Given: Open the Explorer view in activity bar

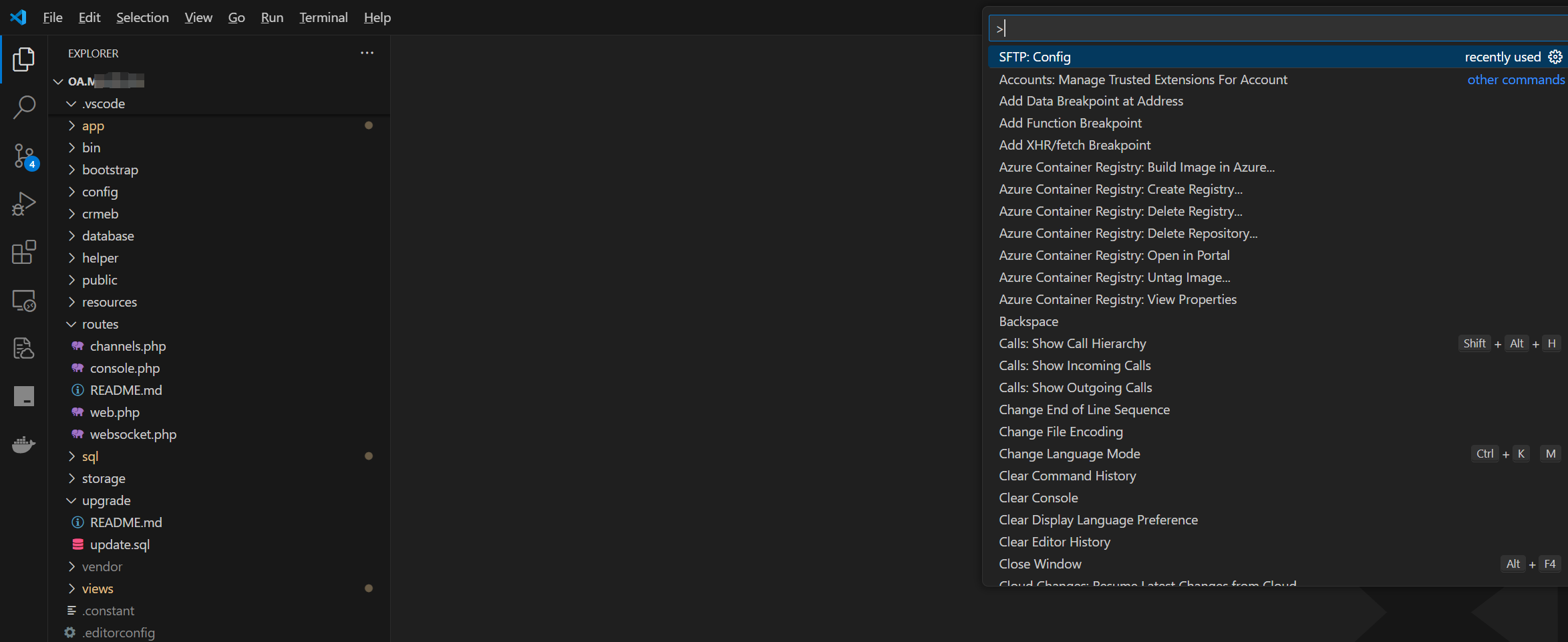Looking at the screenshot, I should 24,59.
